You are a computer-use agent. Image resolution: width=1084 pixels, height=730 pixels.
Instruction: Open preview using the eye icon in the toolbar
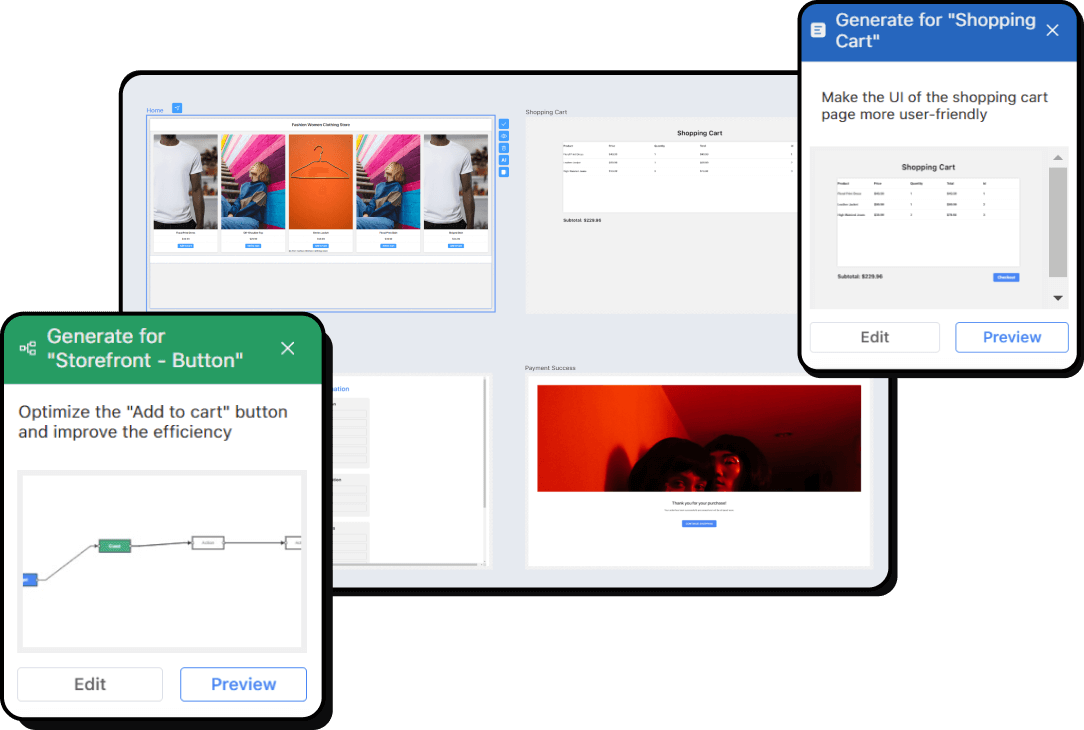(x=504, y=136)
